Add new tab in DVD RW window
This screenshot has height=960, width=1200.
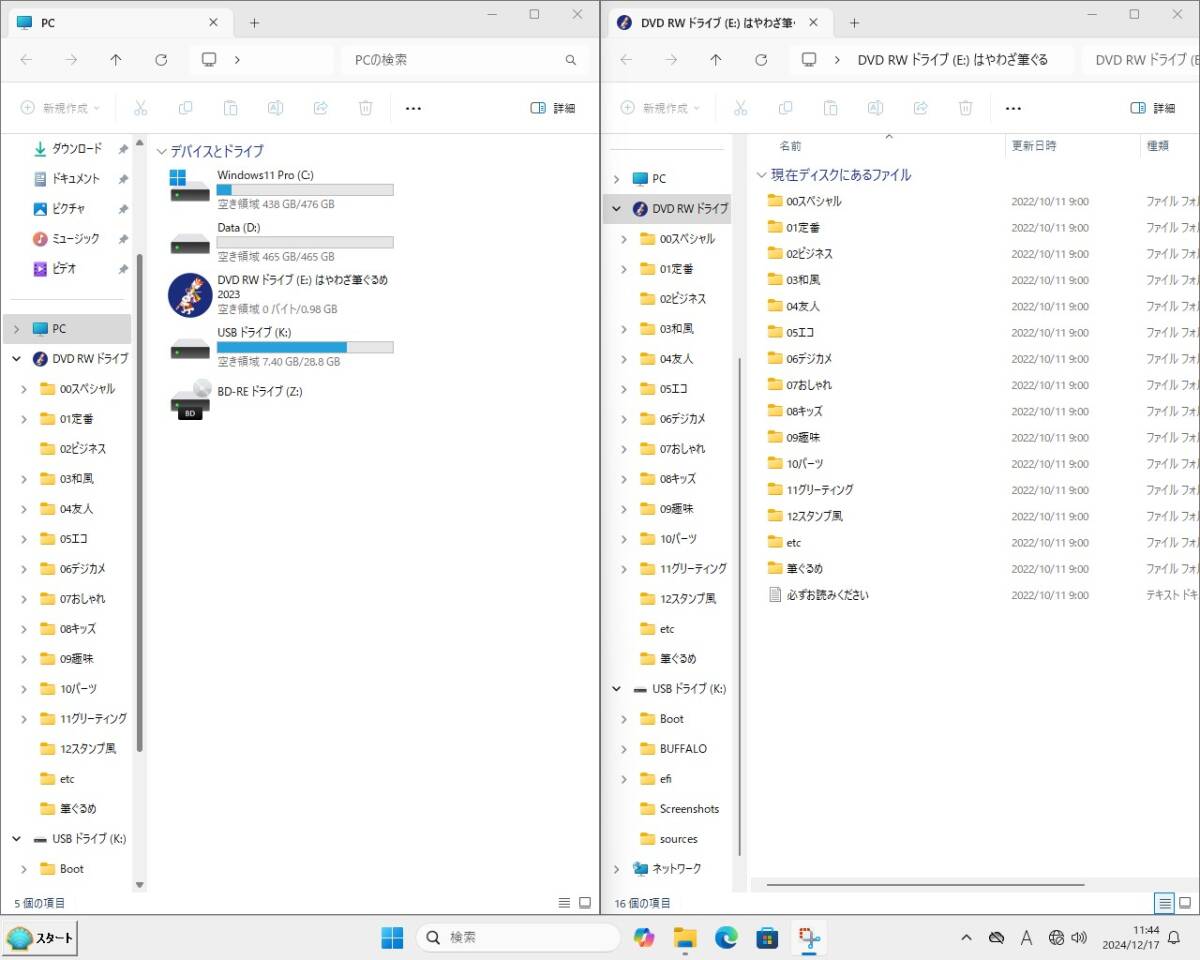854,23
